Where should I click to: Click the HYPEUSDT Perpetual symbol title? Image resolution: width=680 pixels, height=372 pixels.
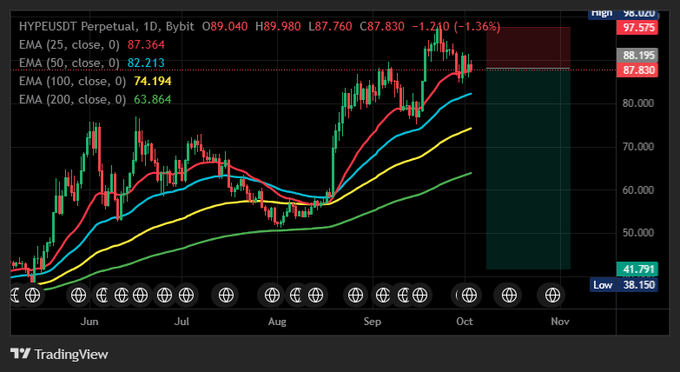tap(77, 26)
